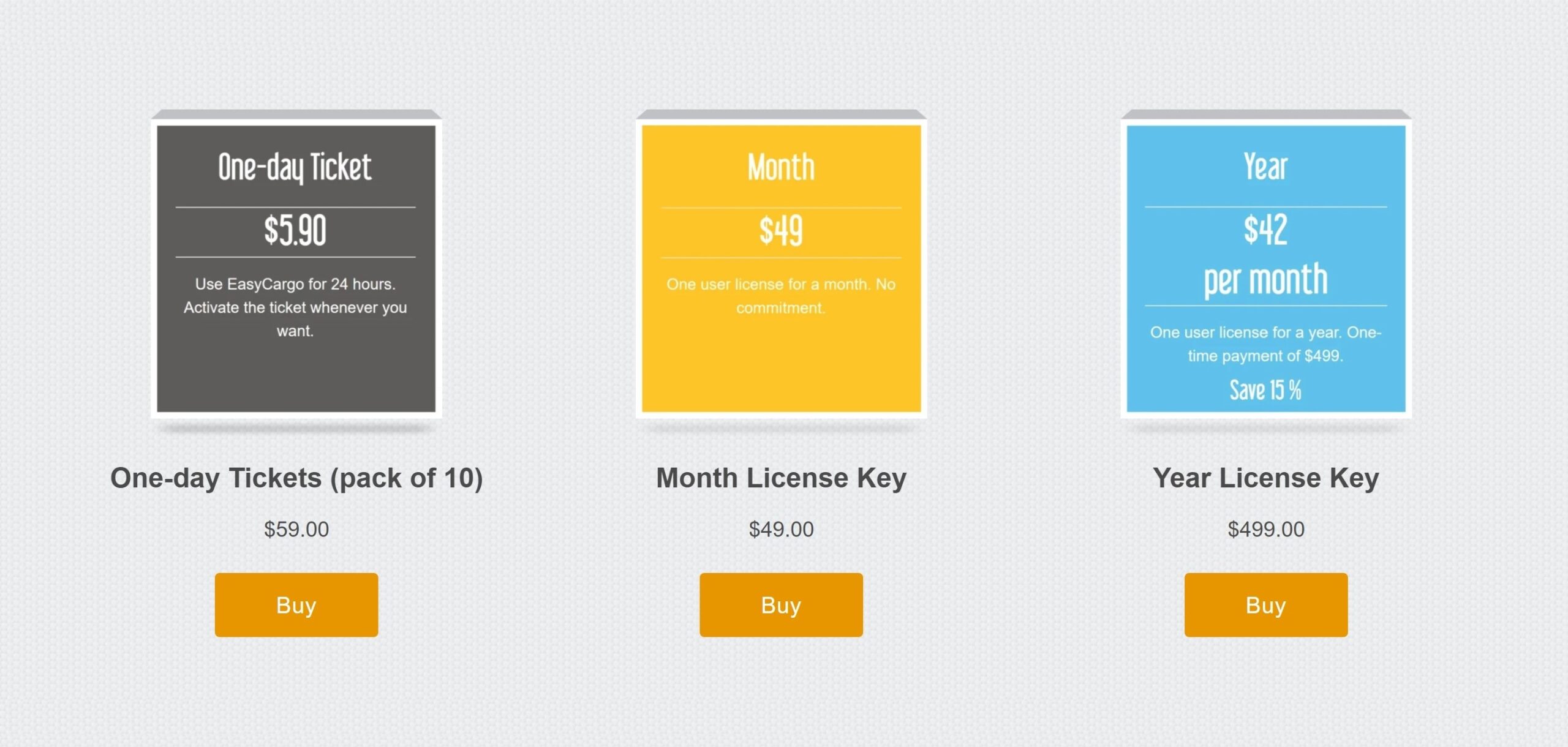1568x747 pixels.
Task: Click the One-day Ticket card description text
Action: [296, 307]
